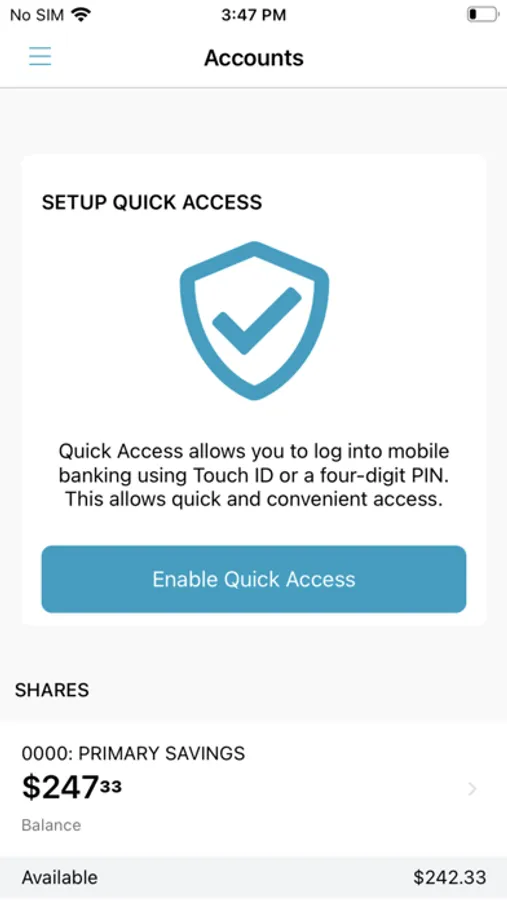The height and width of the screenshot is (900, 507).
Task: Tap the $242.33 available amount
Action: [450, 877]
